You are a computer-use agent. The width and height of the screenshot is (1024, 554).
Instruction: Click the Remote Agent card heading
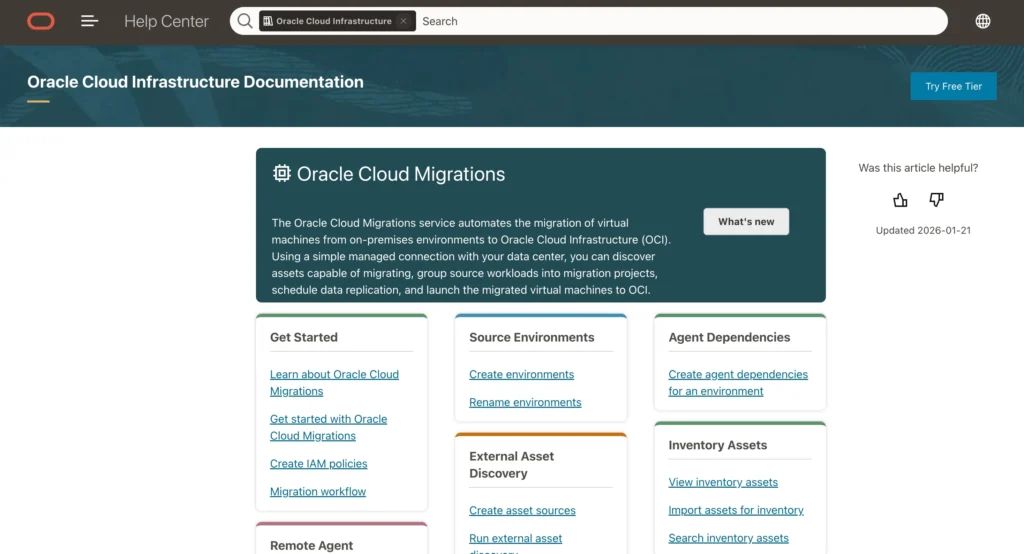(312, 546)
